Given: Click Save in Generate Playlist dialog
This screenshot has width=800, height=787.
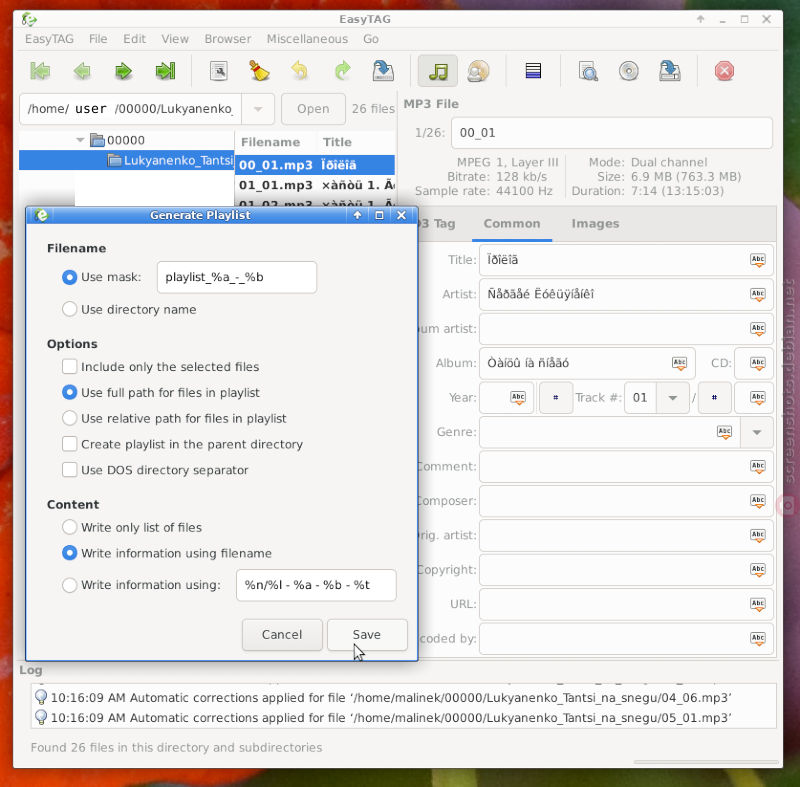Looking at the screenshot, I should tap(367, 634).
